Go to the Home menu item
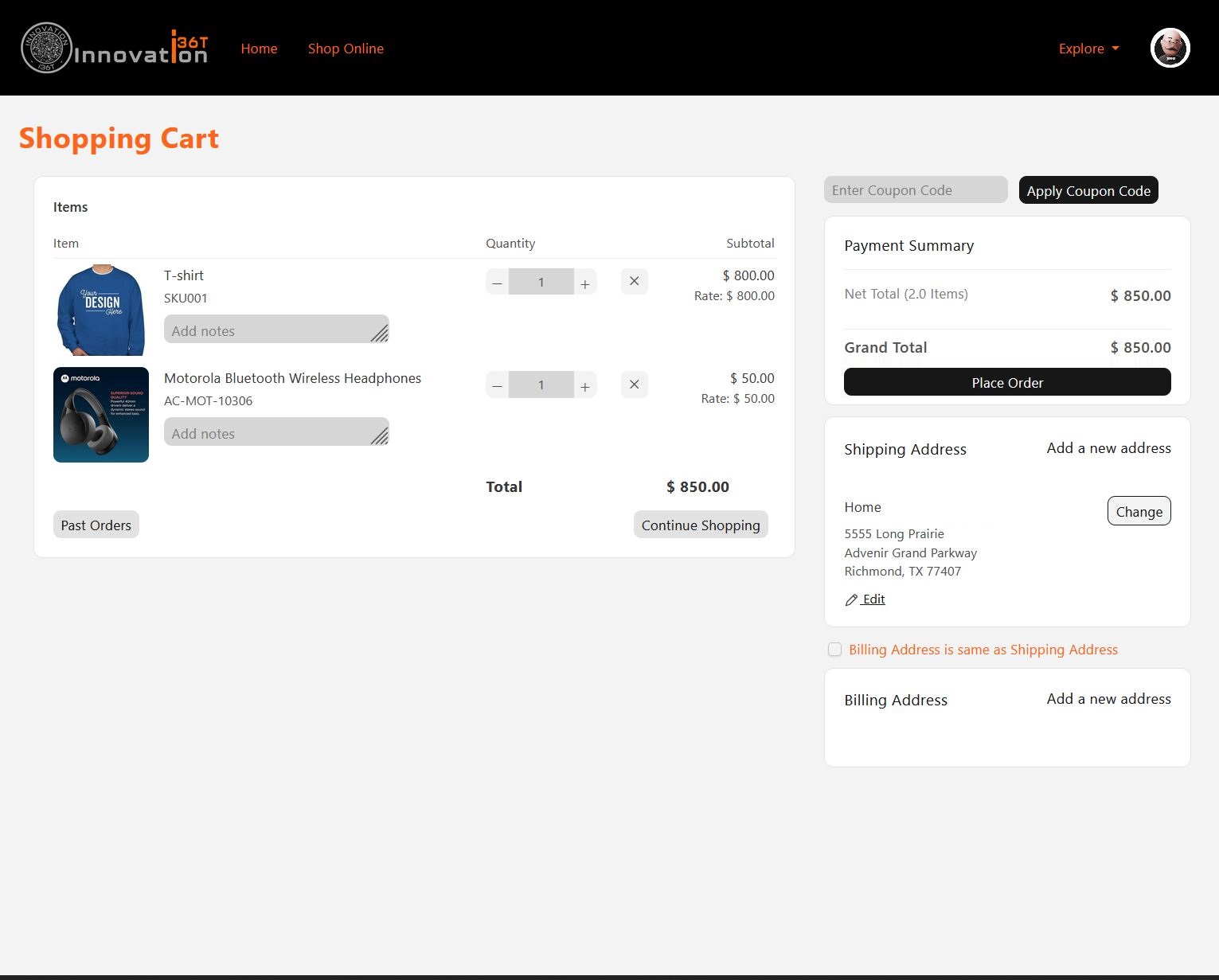The image size is (1219, 980). pyautogui.click(x=259, y=49)
